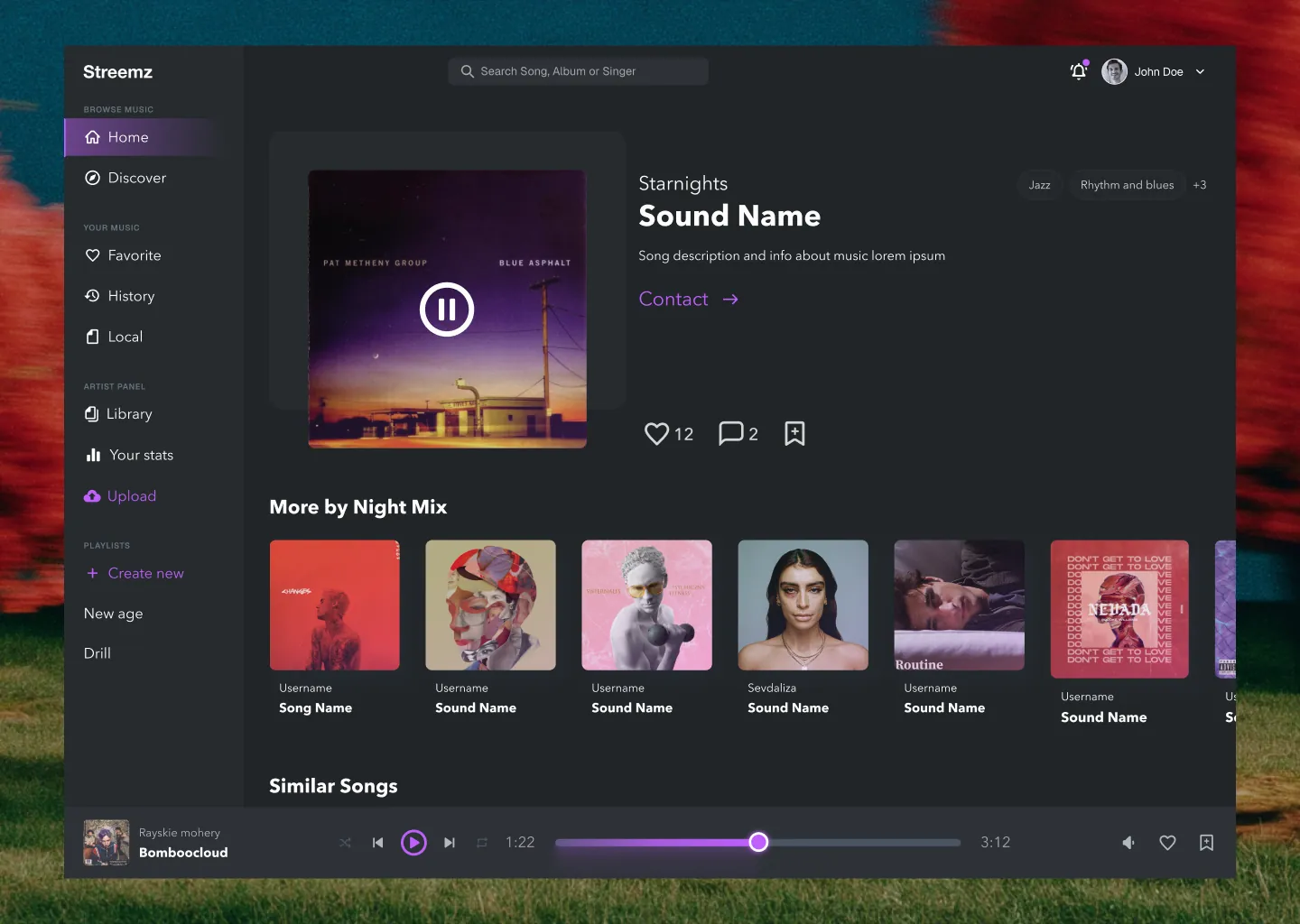Screen dimensions: 1300x924
Task: Open the Nevada album cover
Action: coord(1119,609)
